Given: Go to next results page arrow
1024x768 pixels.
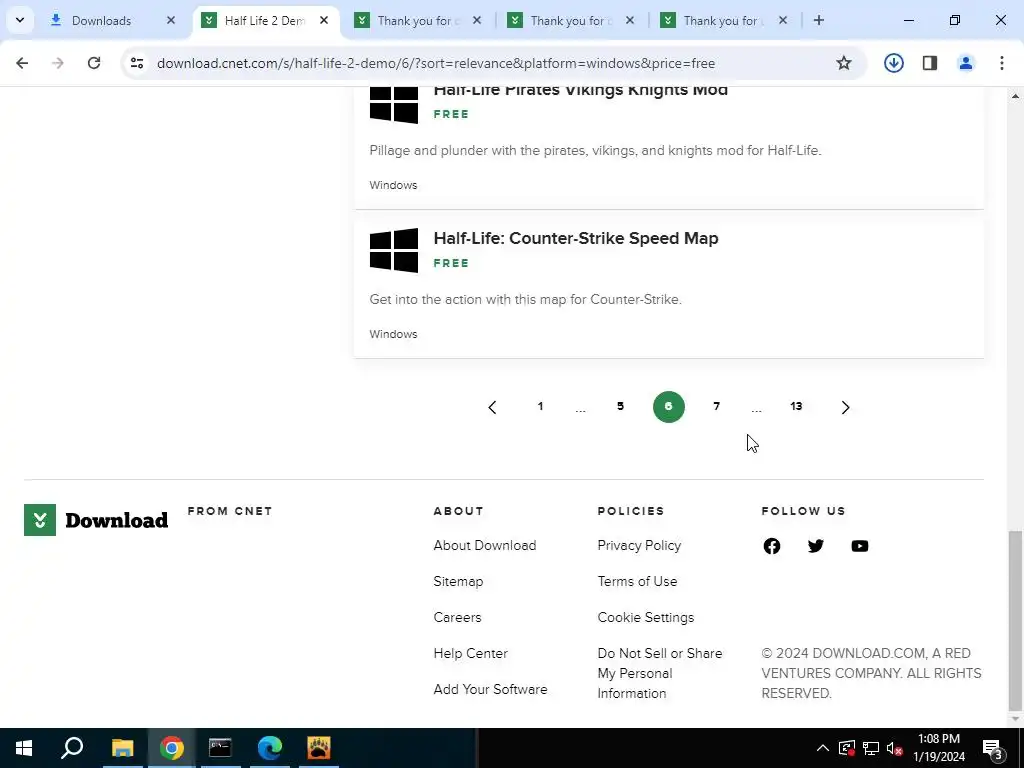Looking at the screenshot, I should tap(845, 408).
